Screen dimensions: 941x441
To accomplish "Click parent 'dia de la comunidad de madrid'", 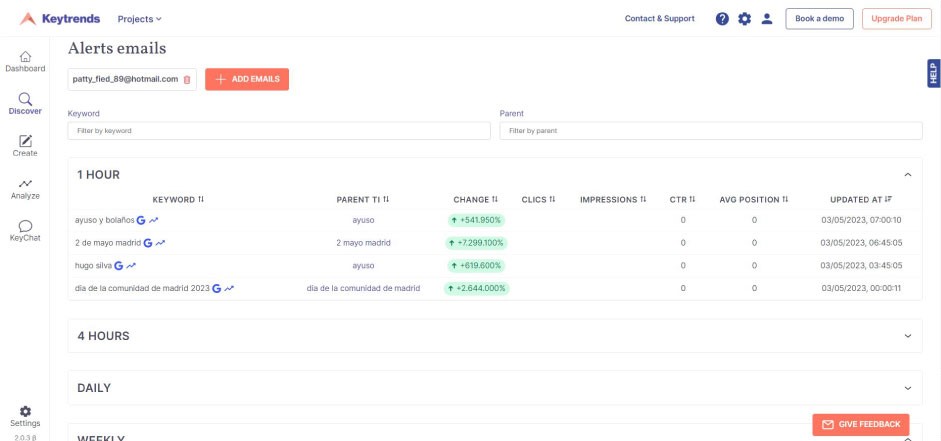I will click(363, 288).
